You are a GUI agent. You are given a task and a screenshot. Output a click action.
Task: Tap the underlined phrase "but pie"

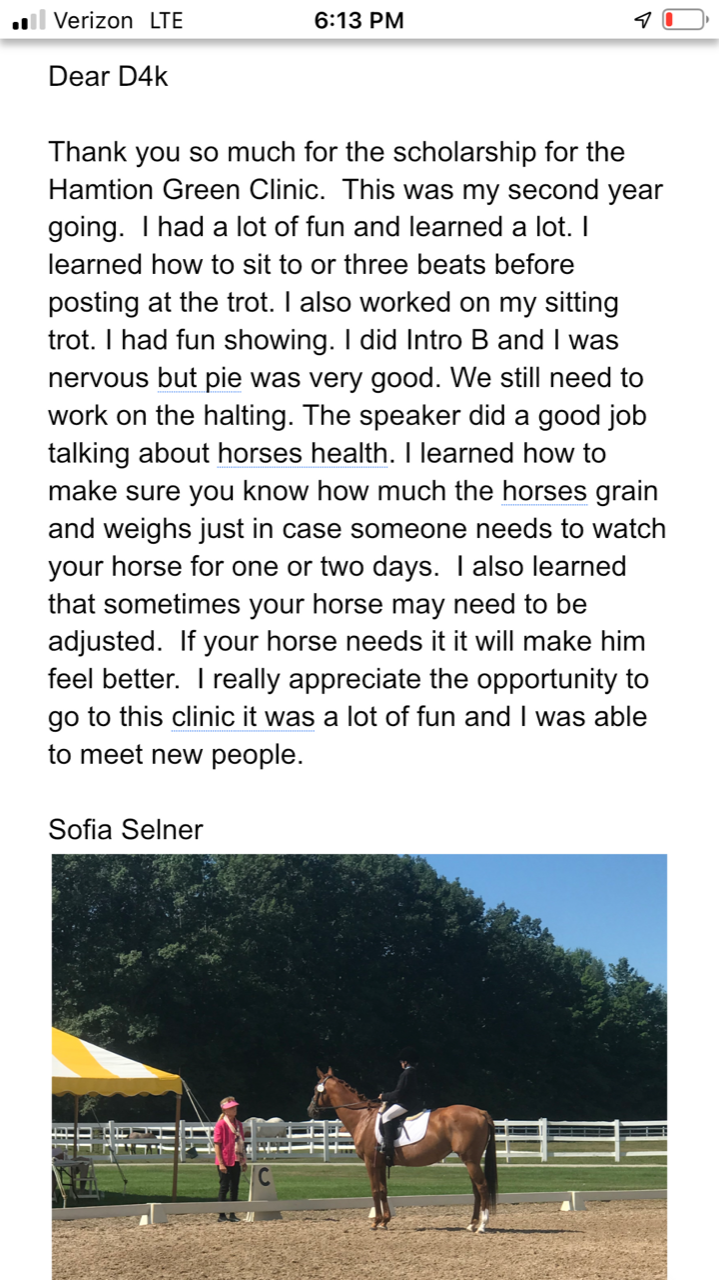tap(201, 378)
